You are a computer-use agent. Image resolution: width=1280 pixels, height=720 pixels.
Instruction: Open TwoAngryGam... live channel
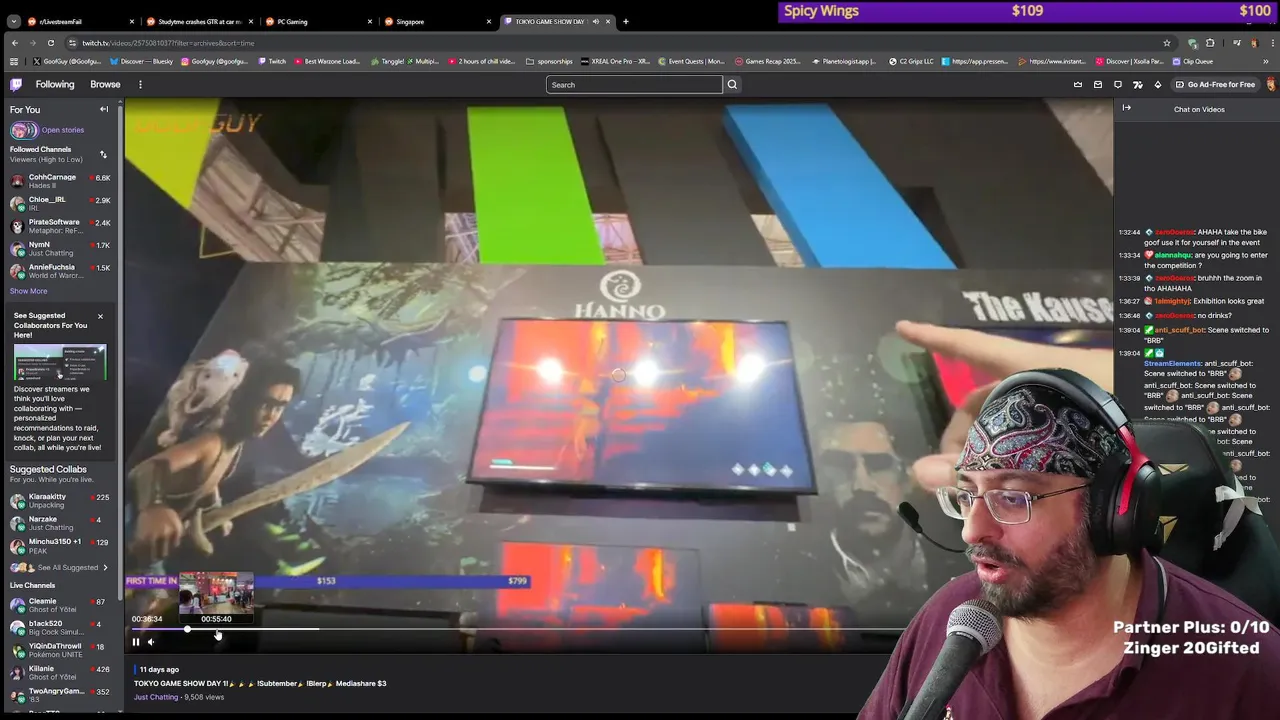[x=60, y=695]
